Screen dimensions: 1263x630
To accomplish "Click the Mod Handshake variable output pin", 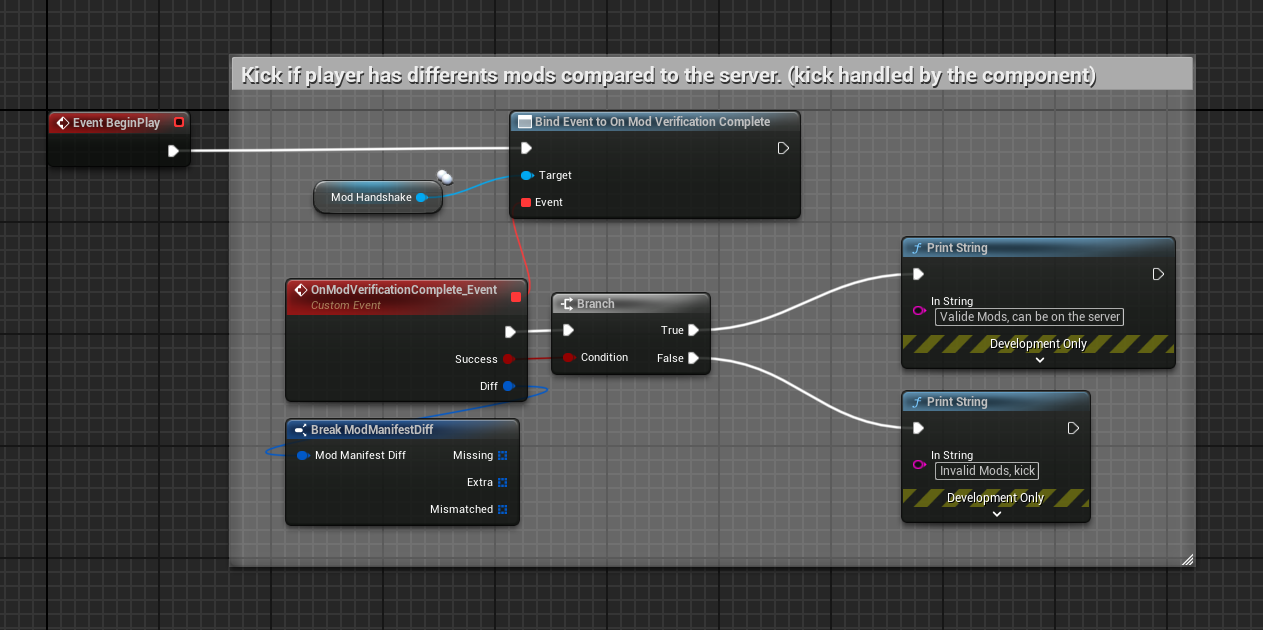I will [422, 198].
